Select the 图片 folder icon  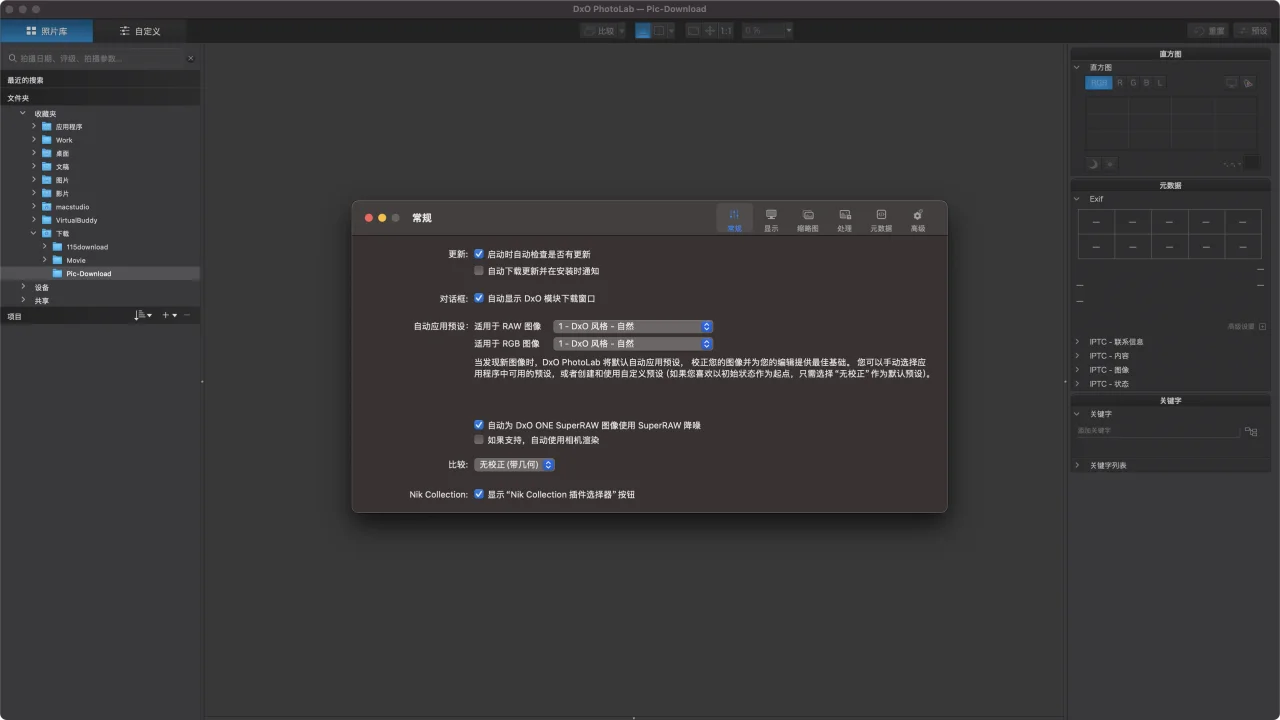point(46,180)
